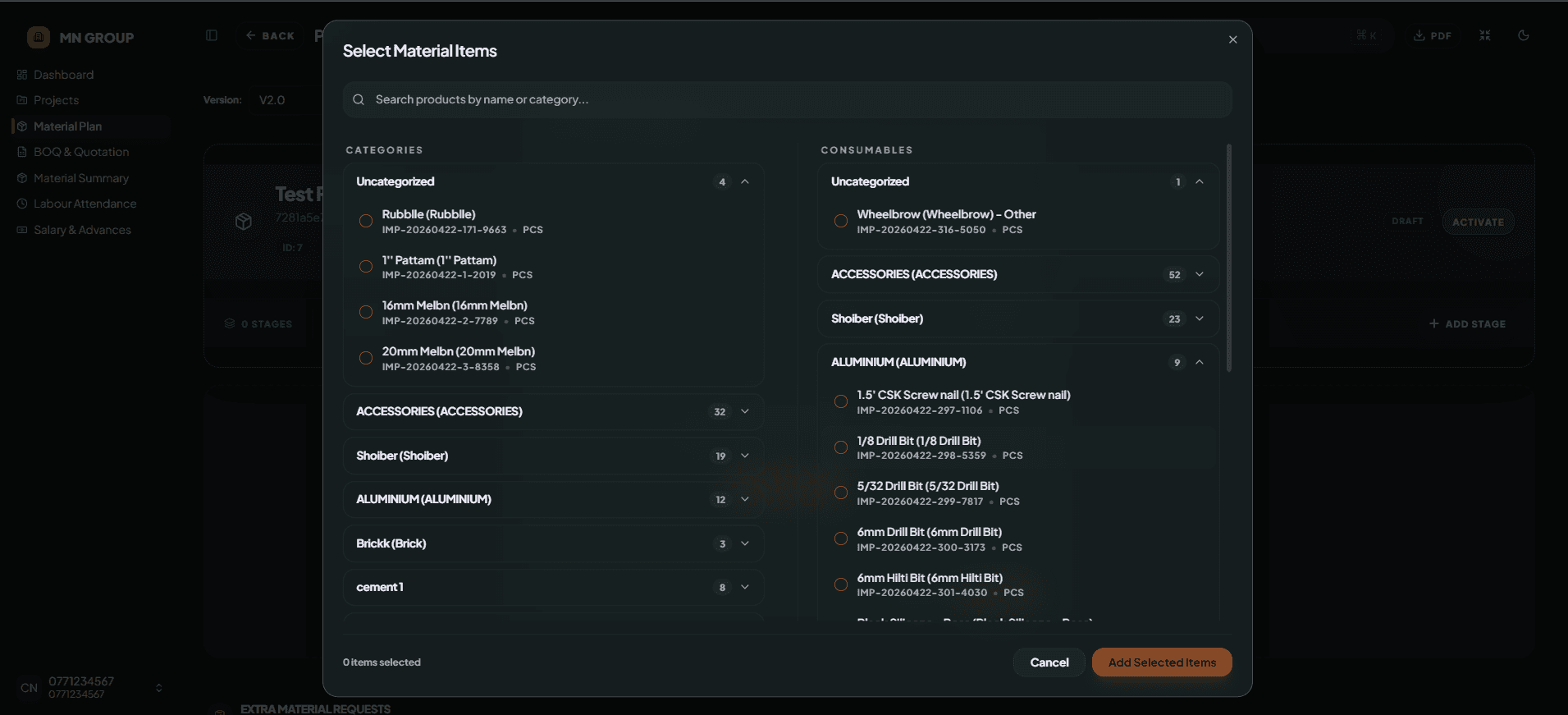The height and width of the screenshot is (715, 1568).
Task: Click ACTIVATE button
Action: click(x=1478, y=222)
